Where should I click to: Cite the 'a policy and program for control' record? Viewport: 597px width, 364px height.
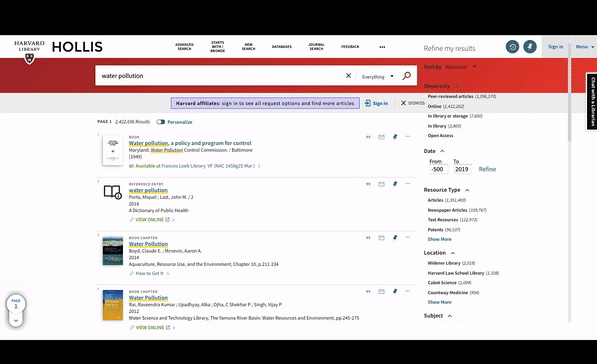[368, 137]
